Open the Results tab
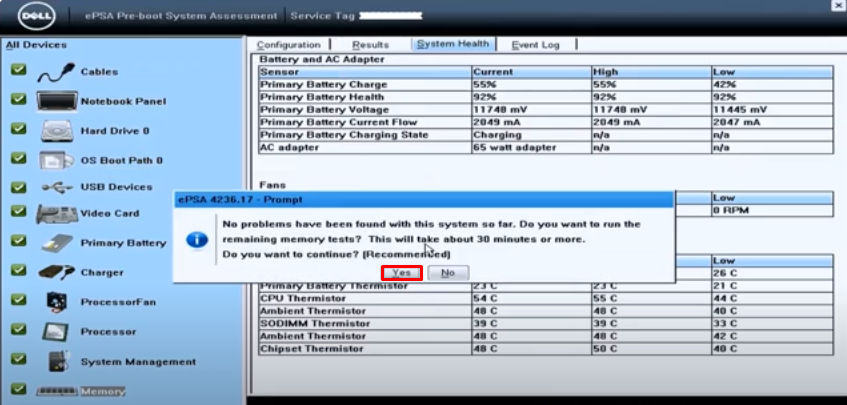The image size is (847, 405). (x=371, y=45)
